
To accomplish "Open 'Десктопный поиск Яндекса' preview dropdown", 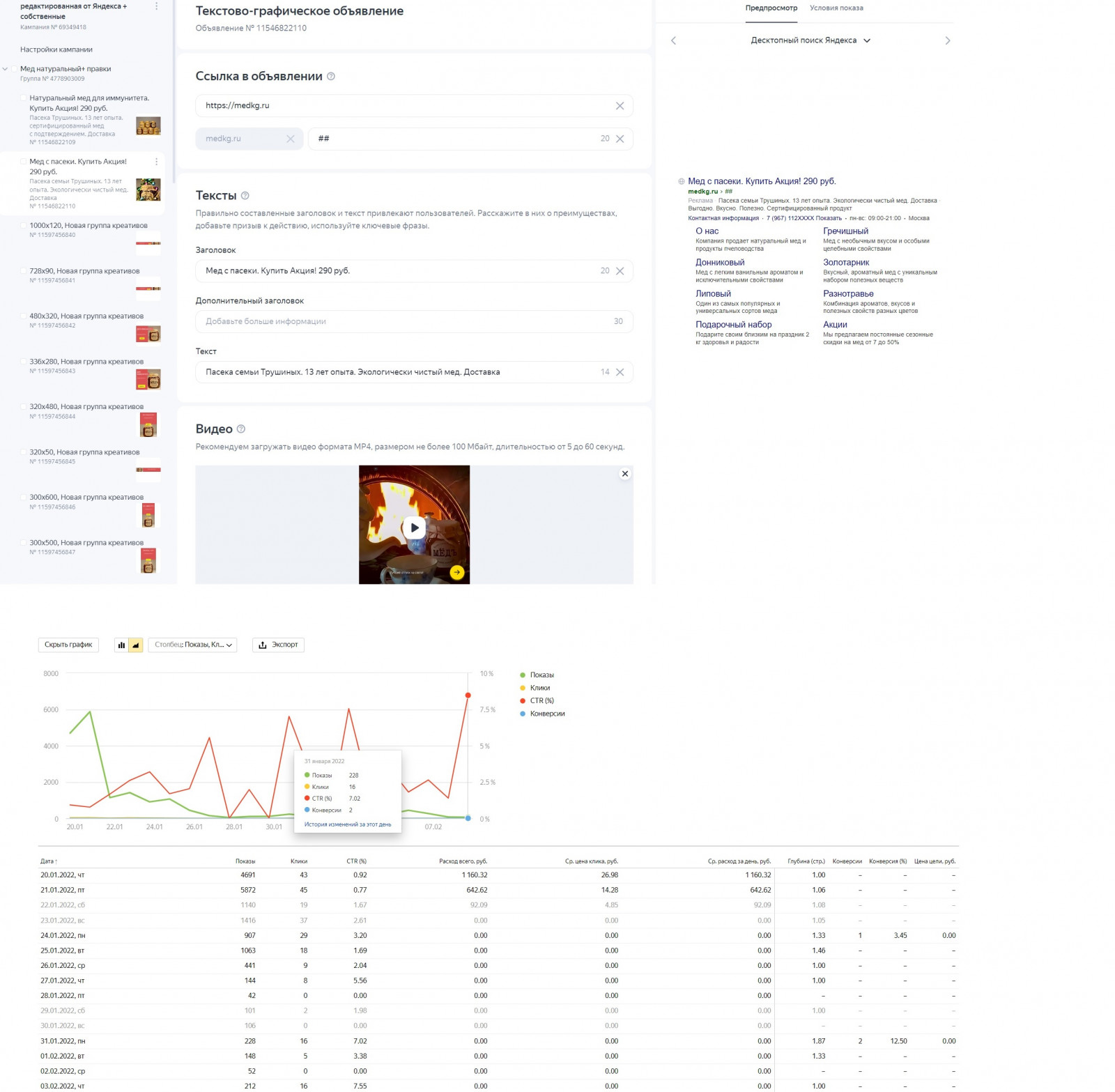I will (810, 40).
